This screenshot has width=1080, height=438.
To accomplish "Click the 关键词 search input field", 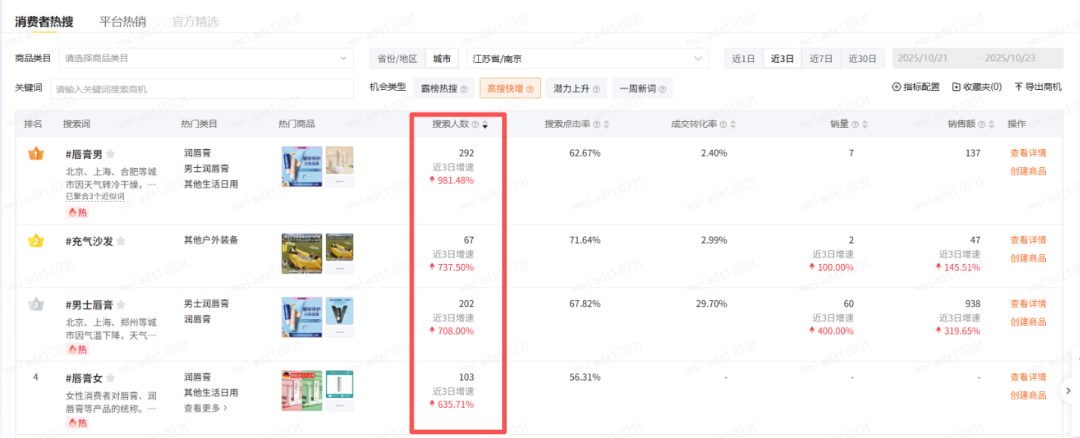I will [203, 89].
